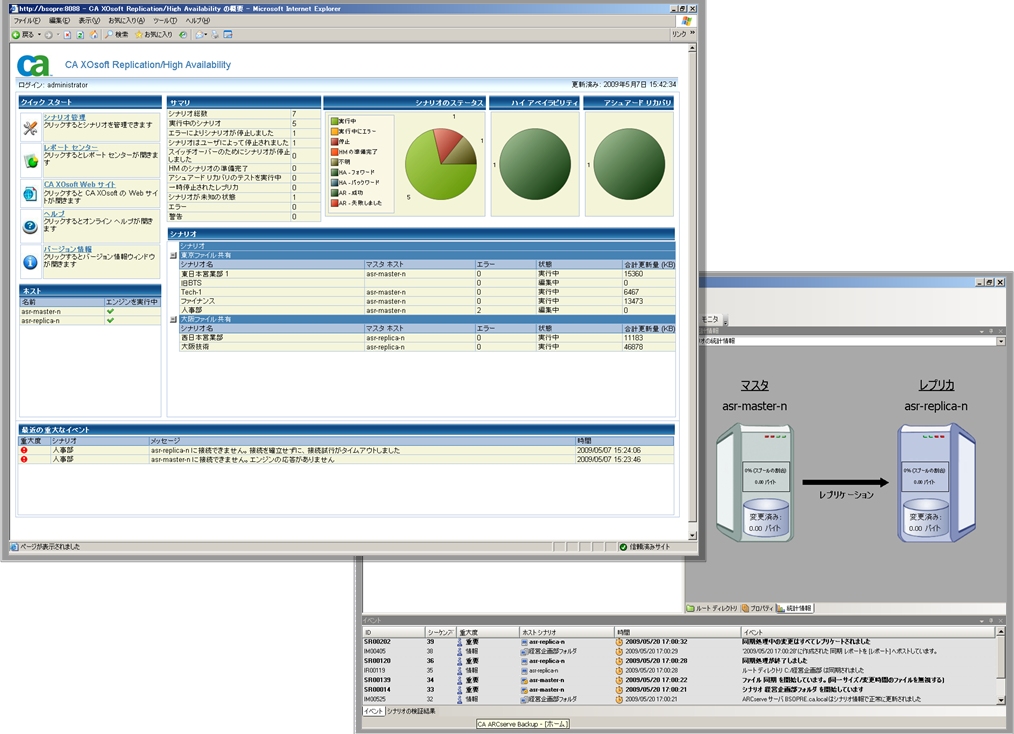Viewport: 1014px width, 734px height.
Task: Switch to the ルート ディレクトリ tab
Action: [x=712, y=609]
